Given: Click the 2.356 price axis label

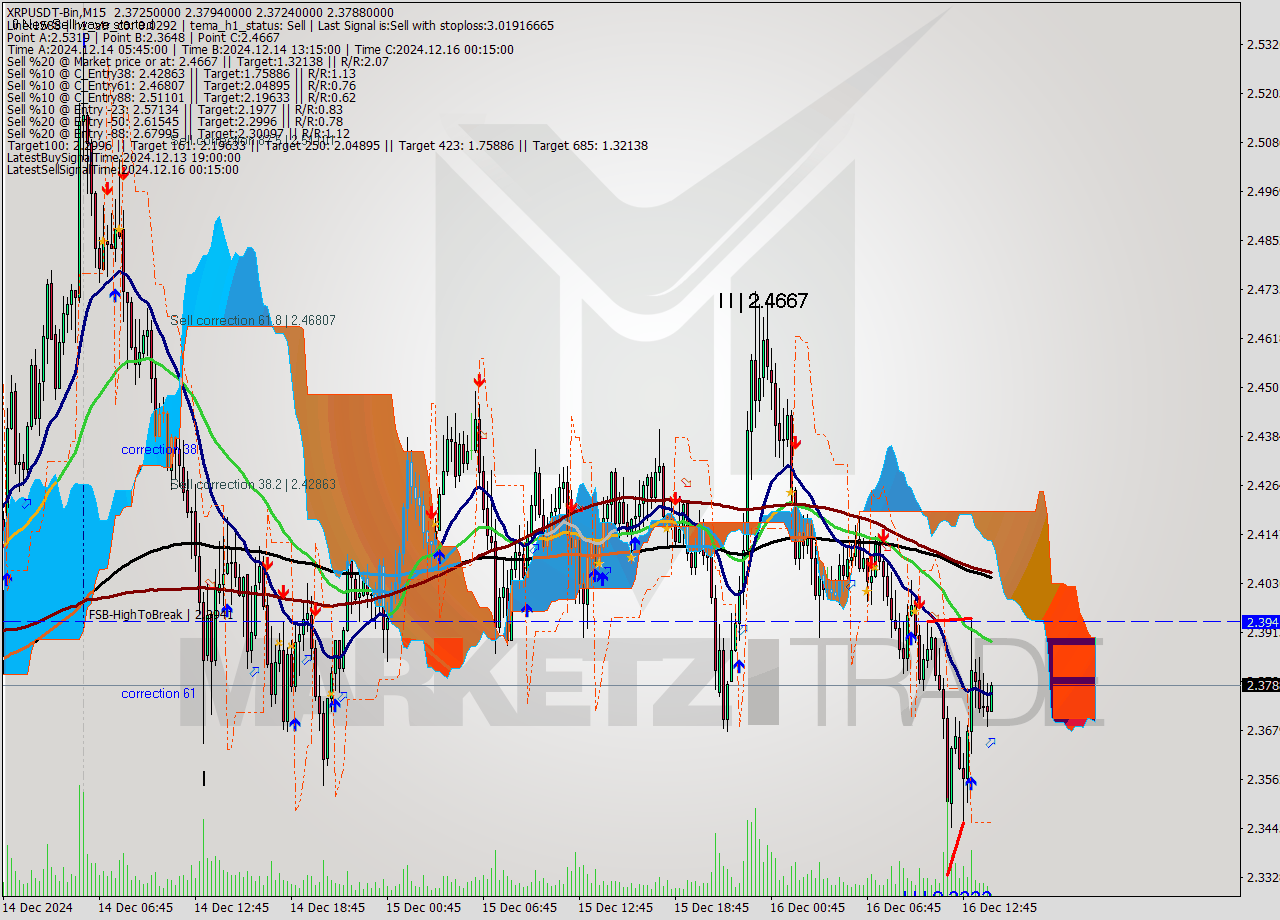Looking at the screenshot, I should pyautogui.click(x=1262, y=779).
